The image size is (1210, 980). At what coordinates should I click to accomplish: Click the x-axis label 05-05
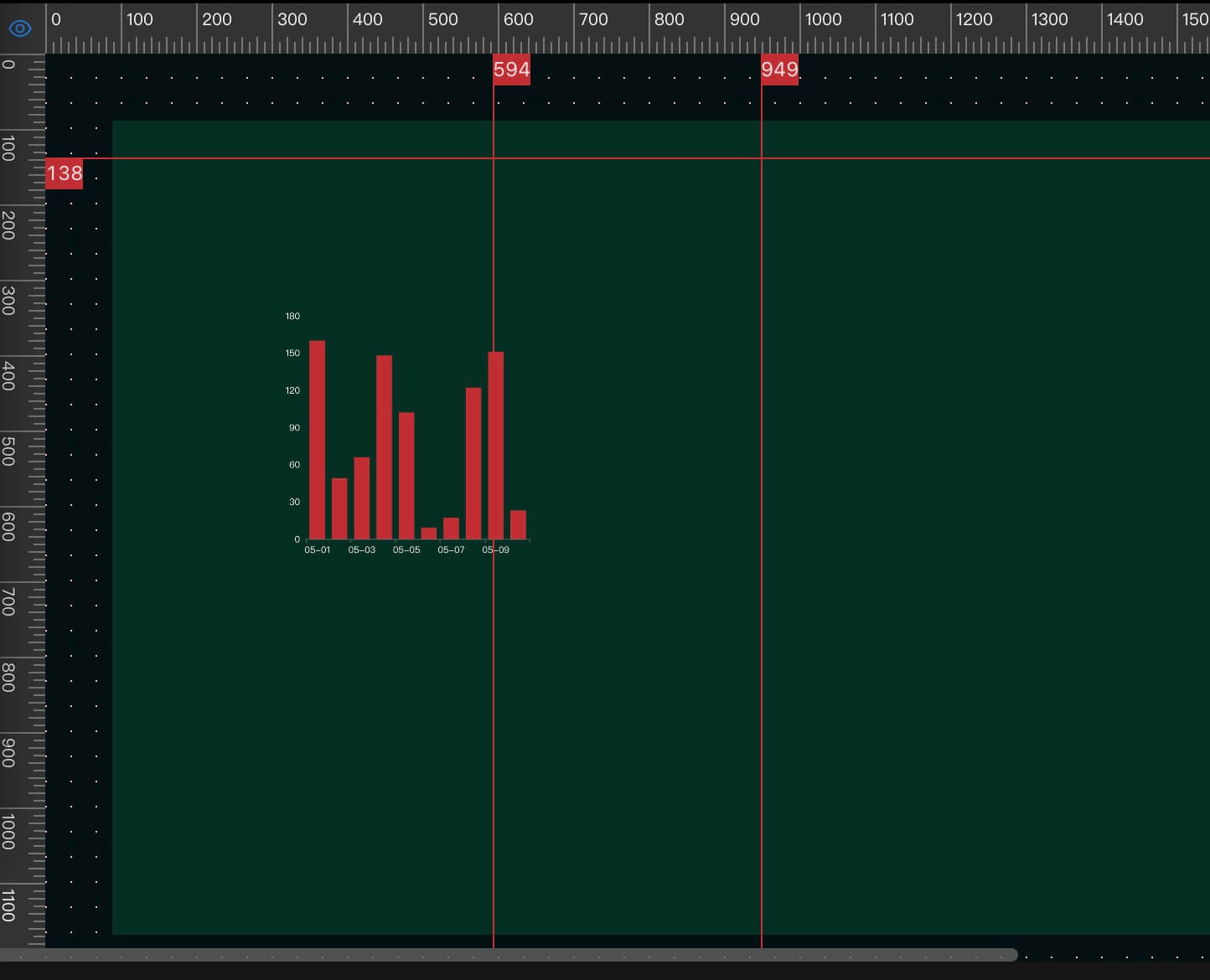point(406,550)
